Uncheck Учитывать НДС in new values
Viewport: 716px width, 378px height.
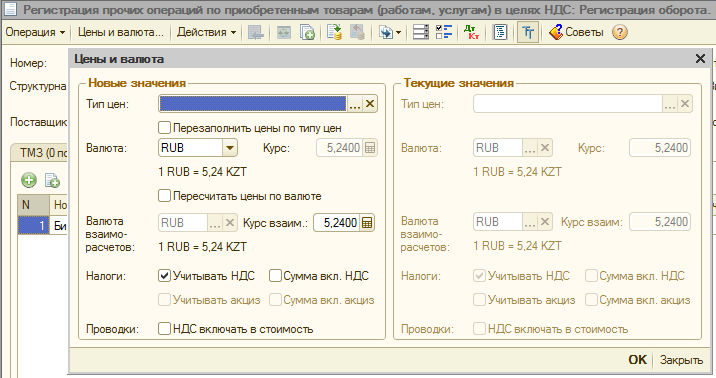tap(164, 276)
